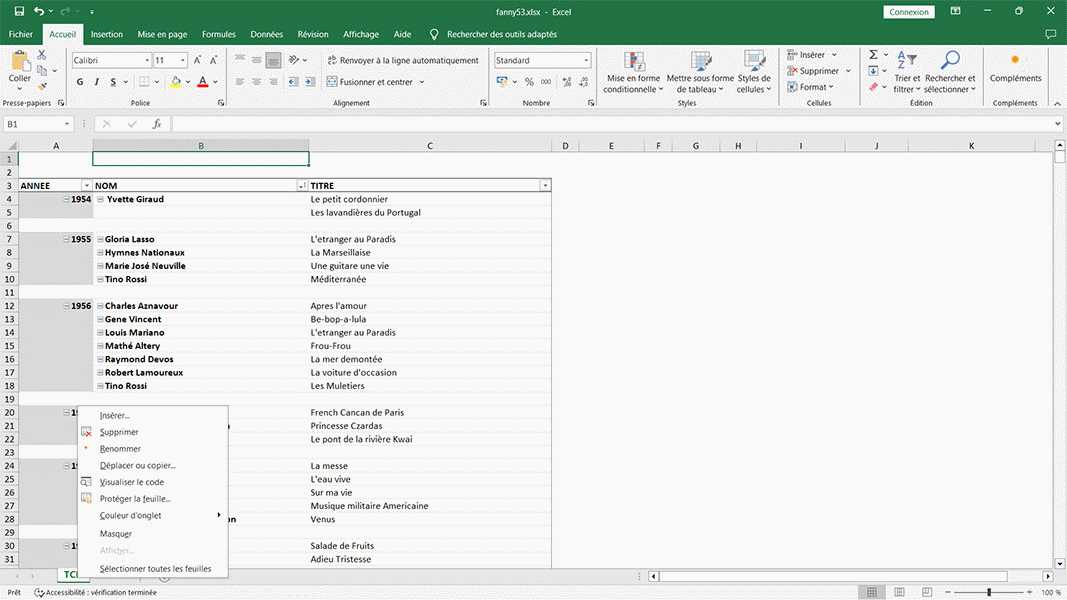Toggle Renvoyer à la ligne automatiquement
This screenshot has height=600, width=1067.
401,60
